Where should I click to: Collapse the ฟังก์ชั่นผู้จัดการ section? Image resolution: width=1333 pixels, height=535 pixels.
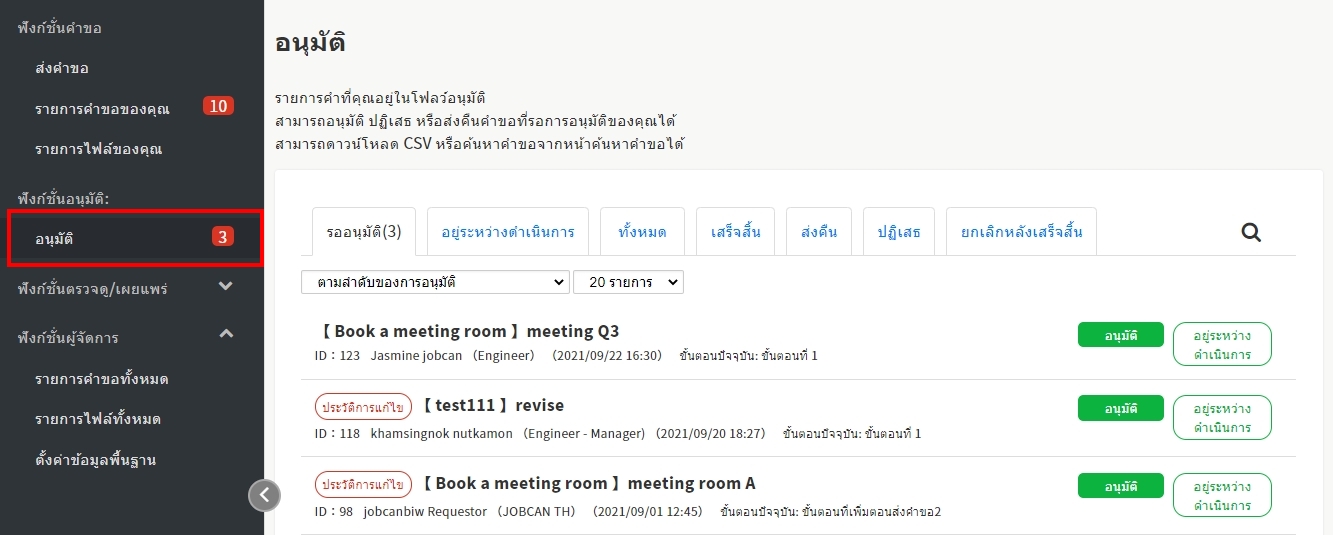point(226,335)
